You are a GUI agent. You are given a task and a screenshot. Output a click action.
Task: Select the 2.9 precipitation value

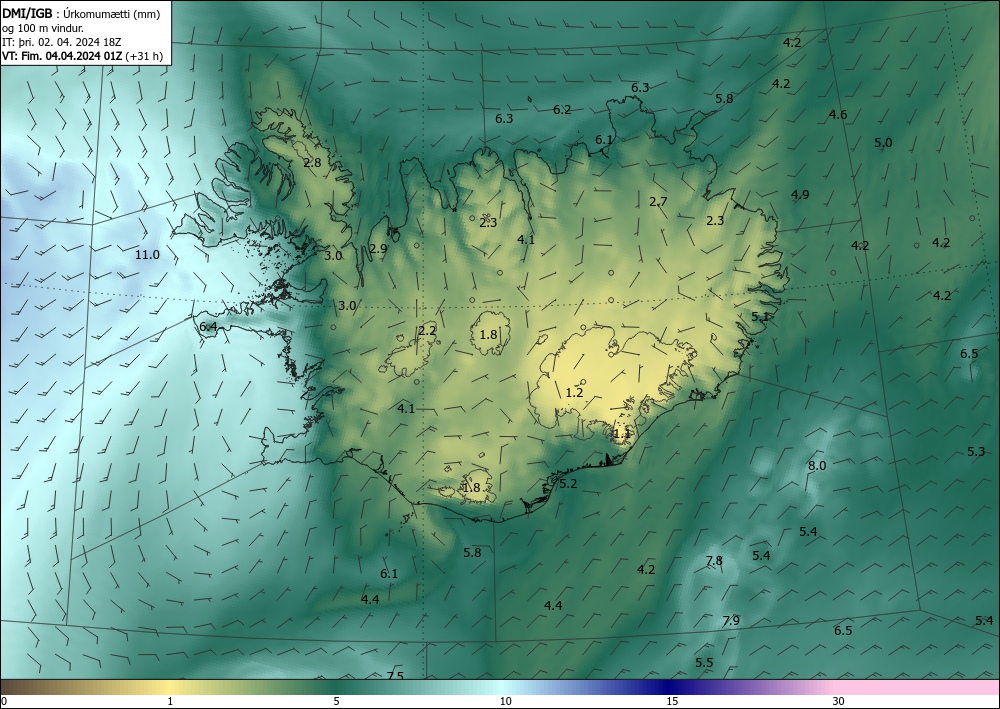click(x=378, y=249)
